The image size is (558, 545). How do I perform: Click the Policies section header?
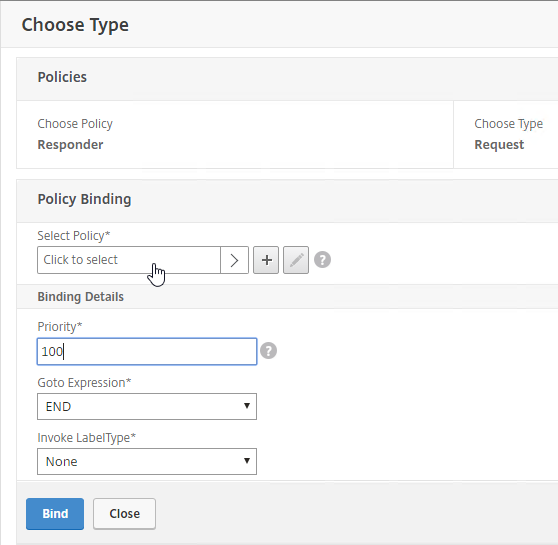pyautogui.click(x=62, y=77)
